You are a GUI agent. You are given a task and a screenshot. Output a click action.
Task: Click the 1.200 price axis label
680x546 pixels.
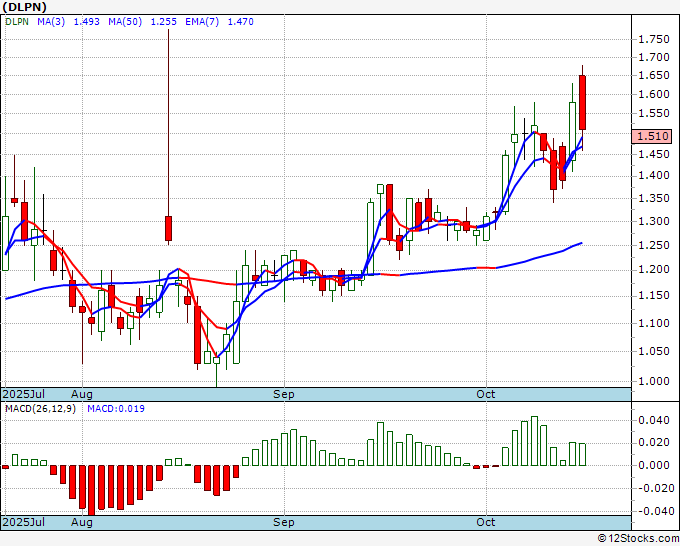654,270
